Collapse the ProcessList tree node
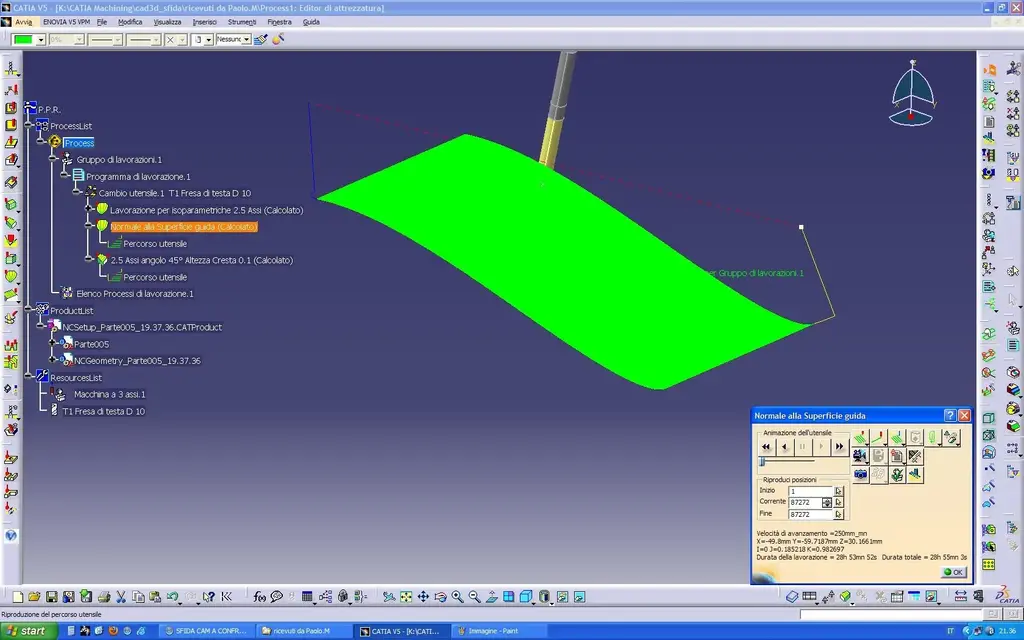The width and height of the screenshot is (1024, 640). pos(29,126)
